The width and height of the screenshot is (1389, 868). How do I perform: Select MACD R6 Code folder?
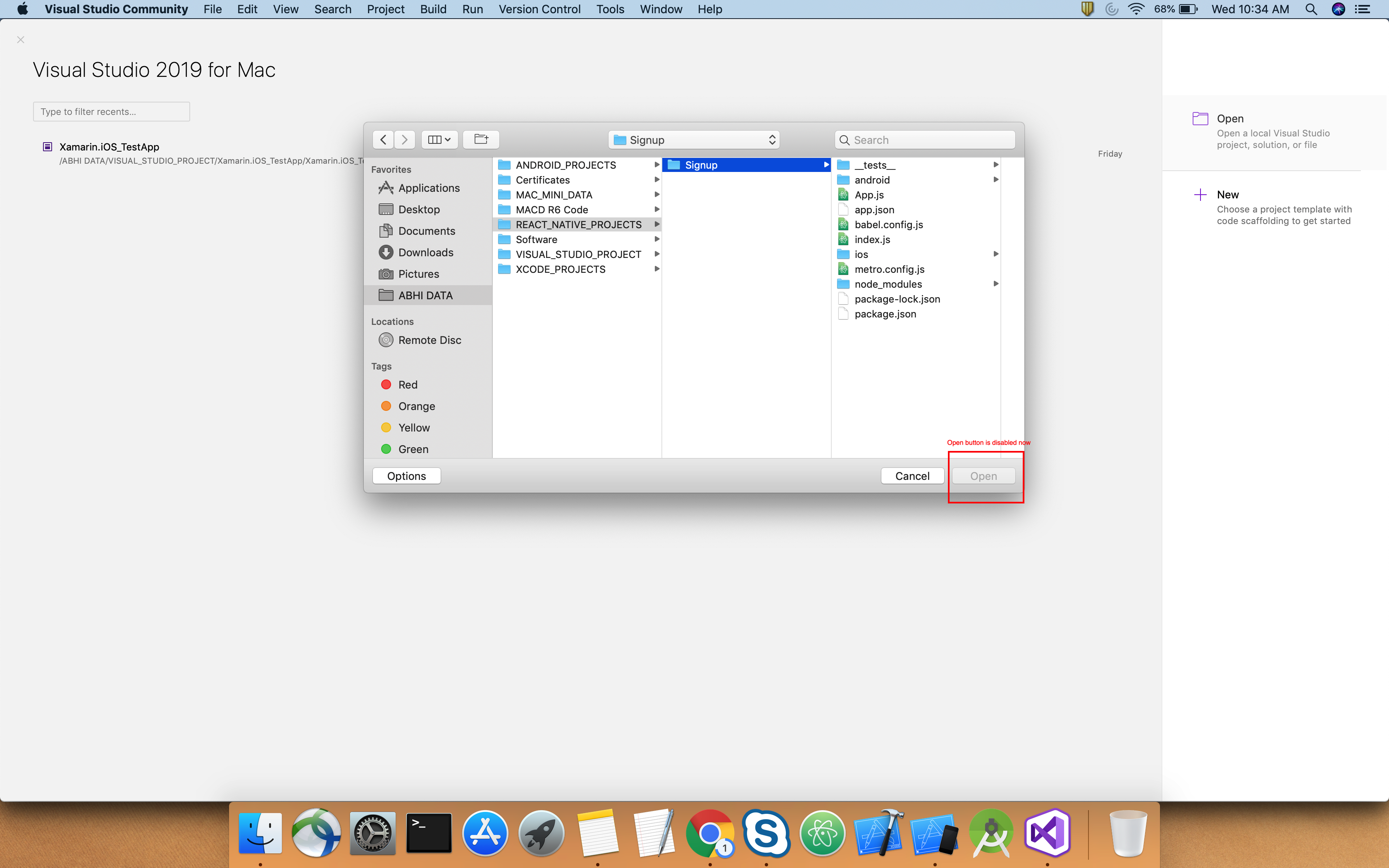pyautogui.click(x=577, y=210)
